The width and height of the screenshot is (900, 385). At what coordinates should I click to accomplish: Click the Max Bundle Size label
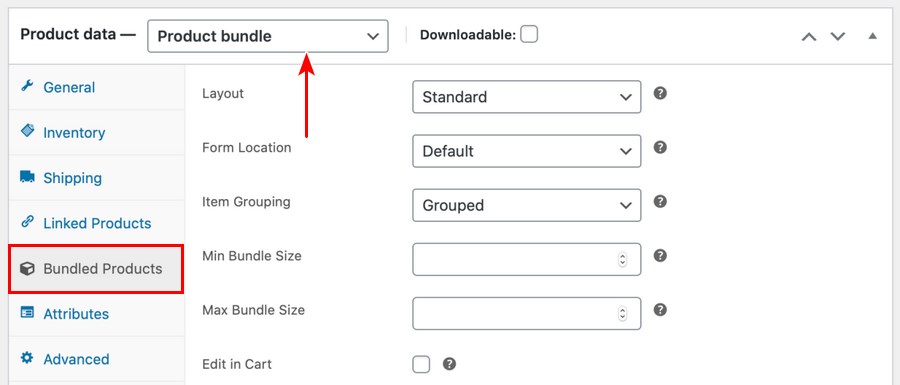(x=253, y=310)
